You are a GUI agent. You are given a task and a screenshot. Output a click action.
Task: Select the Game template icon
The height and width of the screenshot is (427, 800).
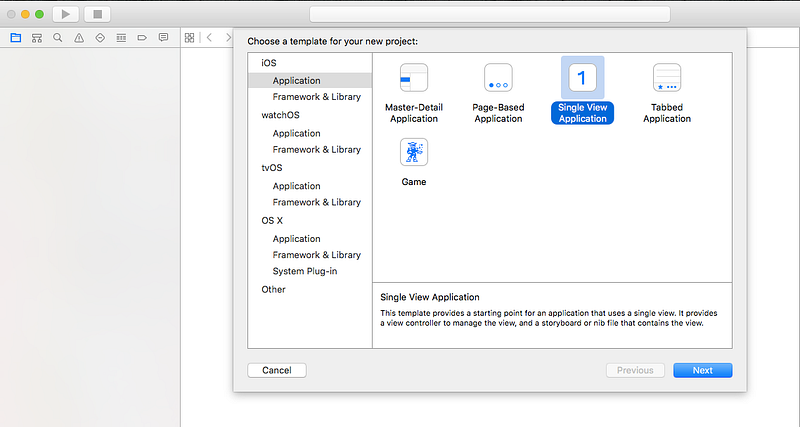[x=414, y=152]
